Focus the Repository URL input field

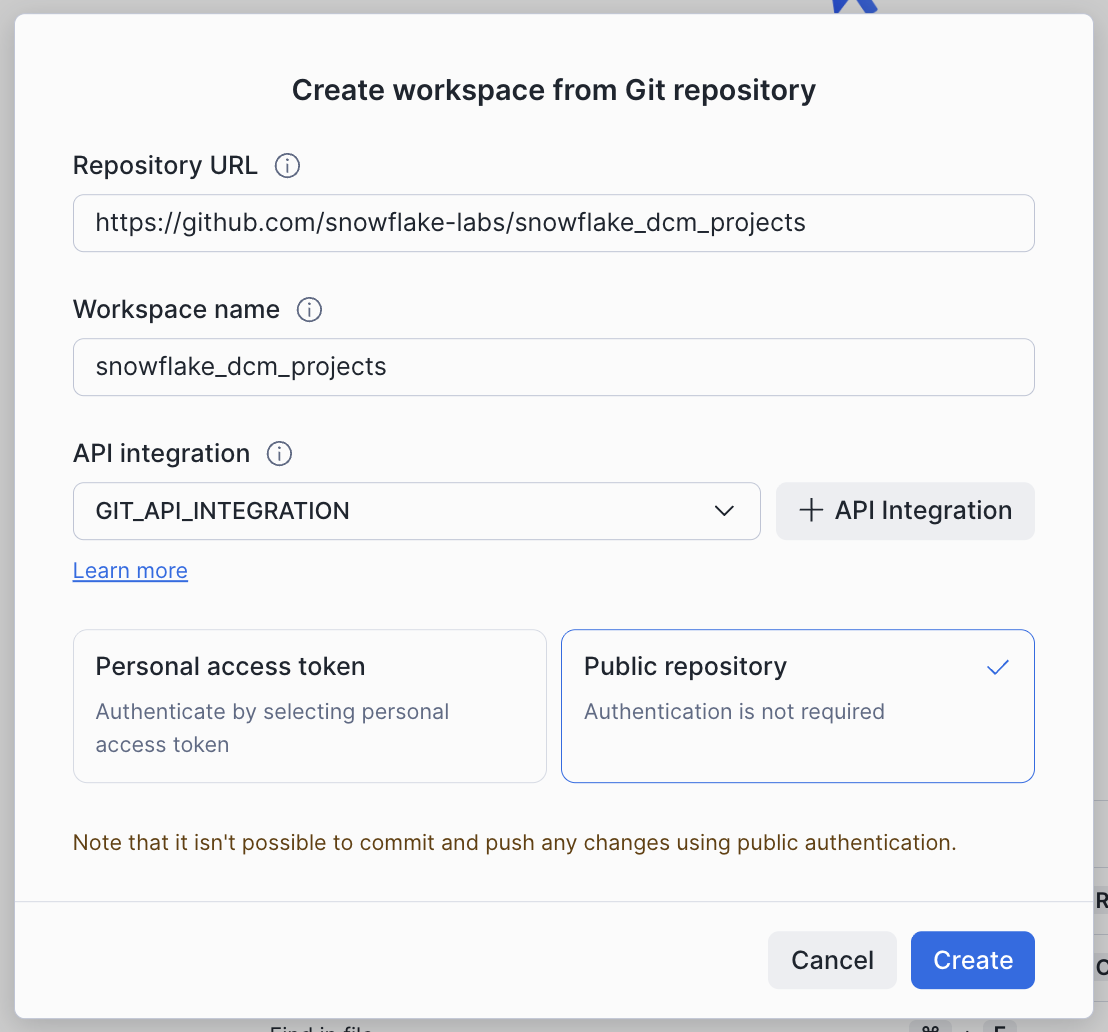click(553, 222)
